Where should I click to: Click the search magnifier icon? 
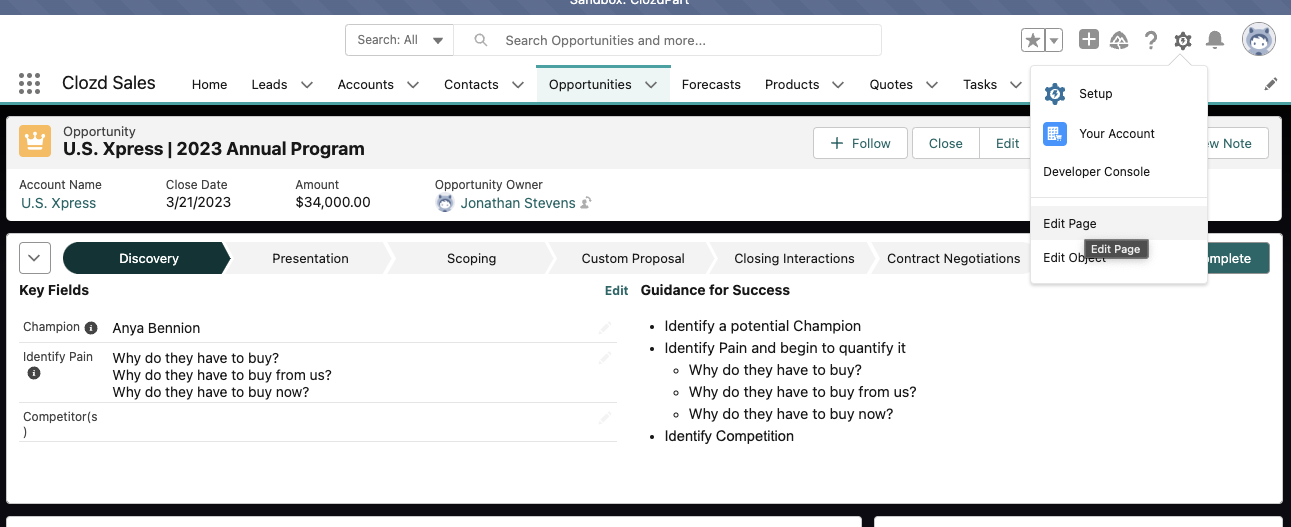[481, 40]
